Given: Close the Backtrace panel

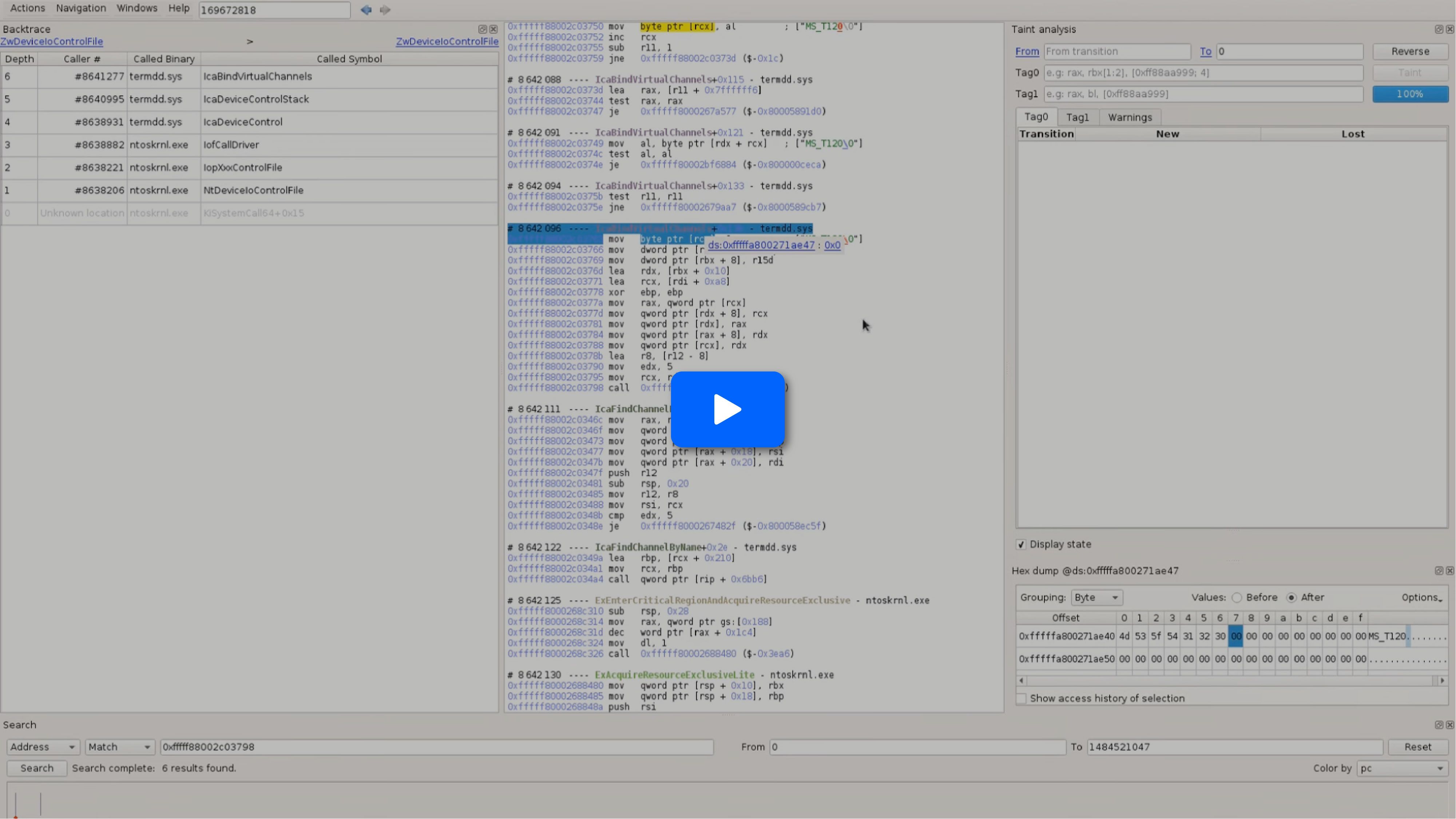Looking at the screenshot, I should (x=493, y=29).
